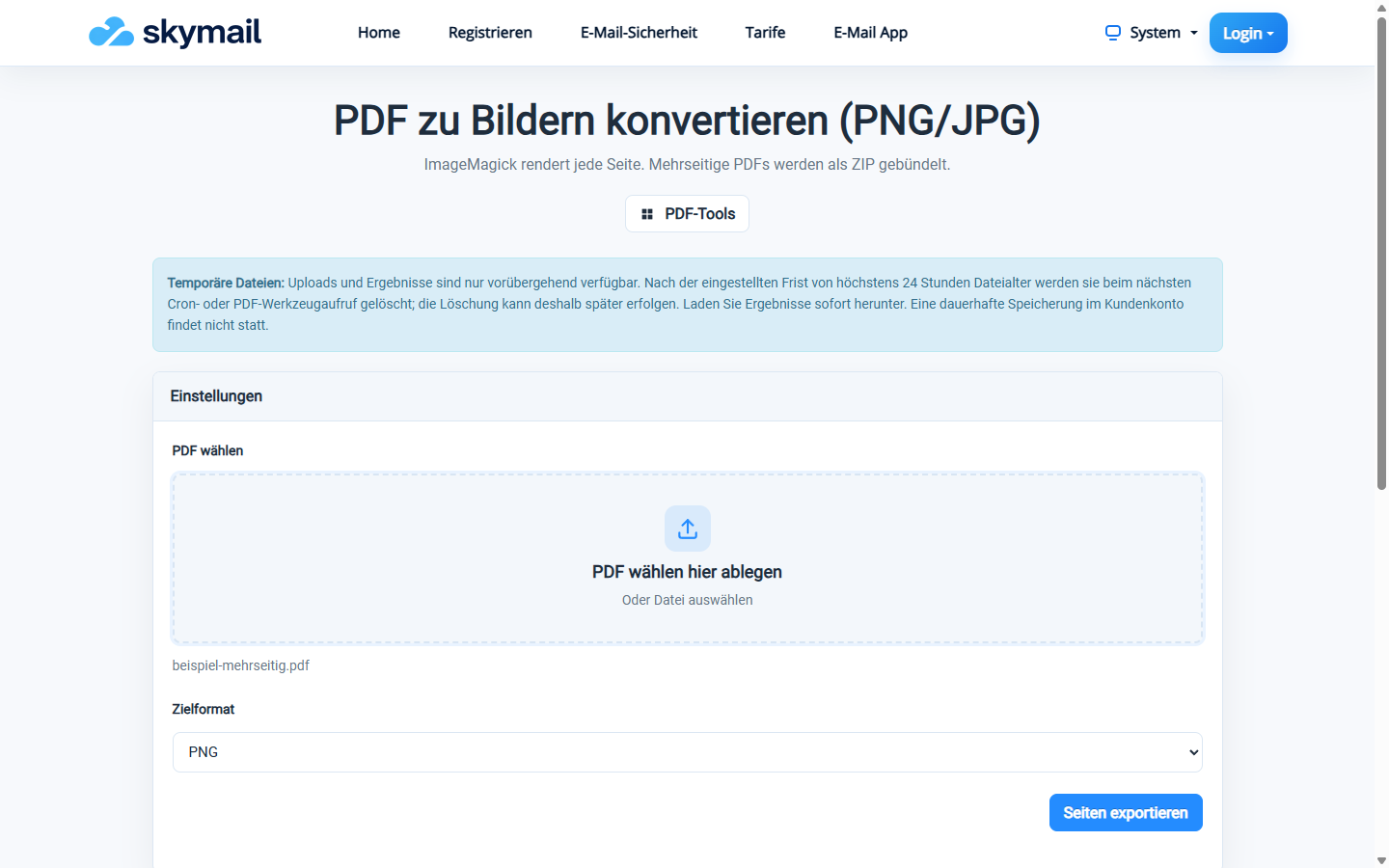Click the beispiel-mehrseitig.pdf file name

click(241, 665)
